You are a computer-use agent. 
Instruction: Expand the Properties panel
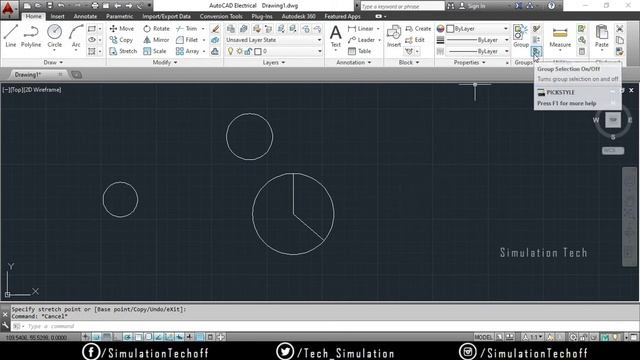pos(469,62)
